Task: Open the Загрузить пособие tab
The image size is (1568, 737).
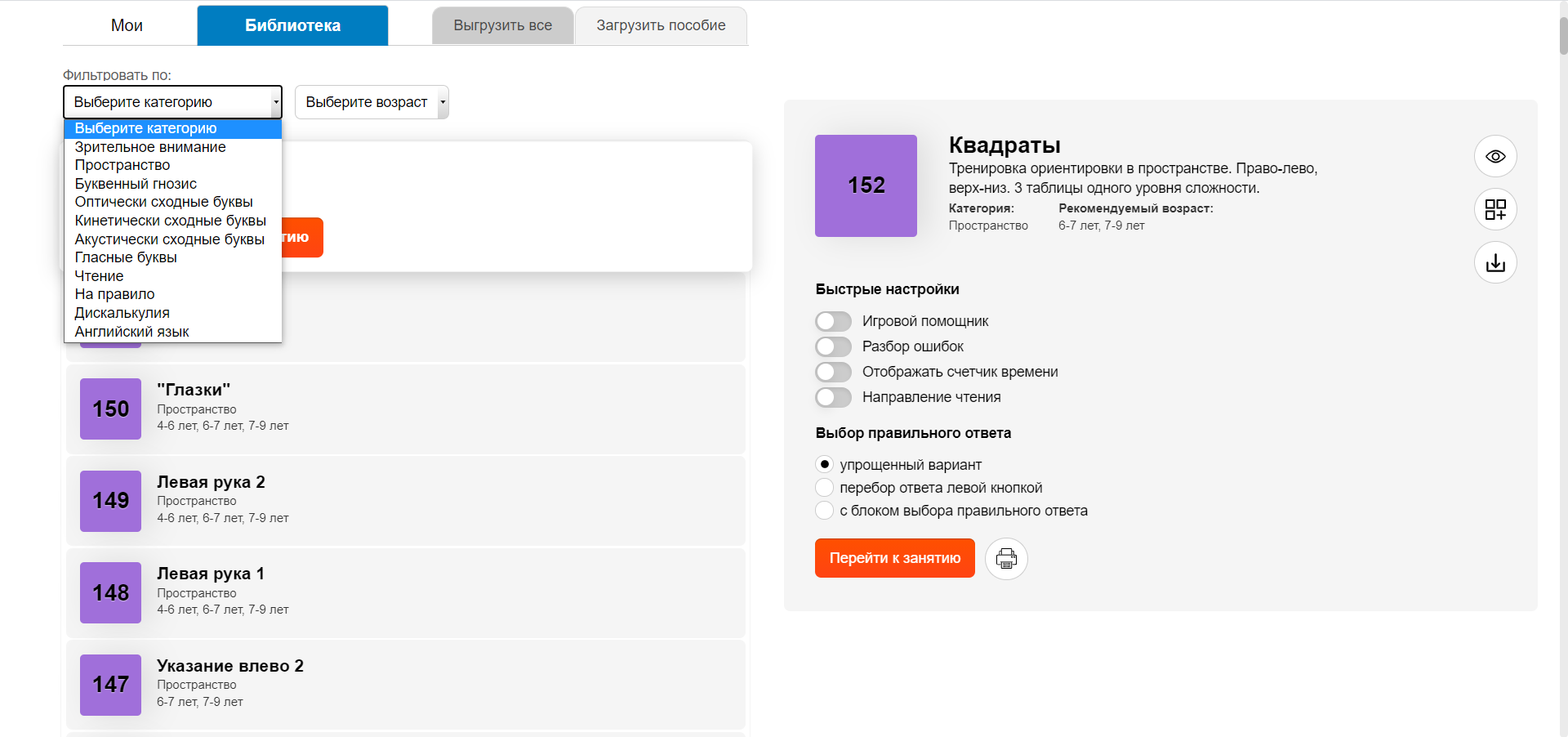Action: [x=661, y=25]
